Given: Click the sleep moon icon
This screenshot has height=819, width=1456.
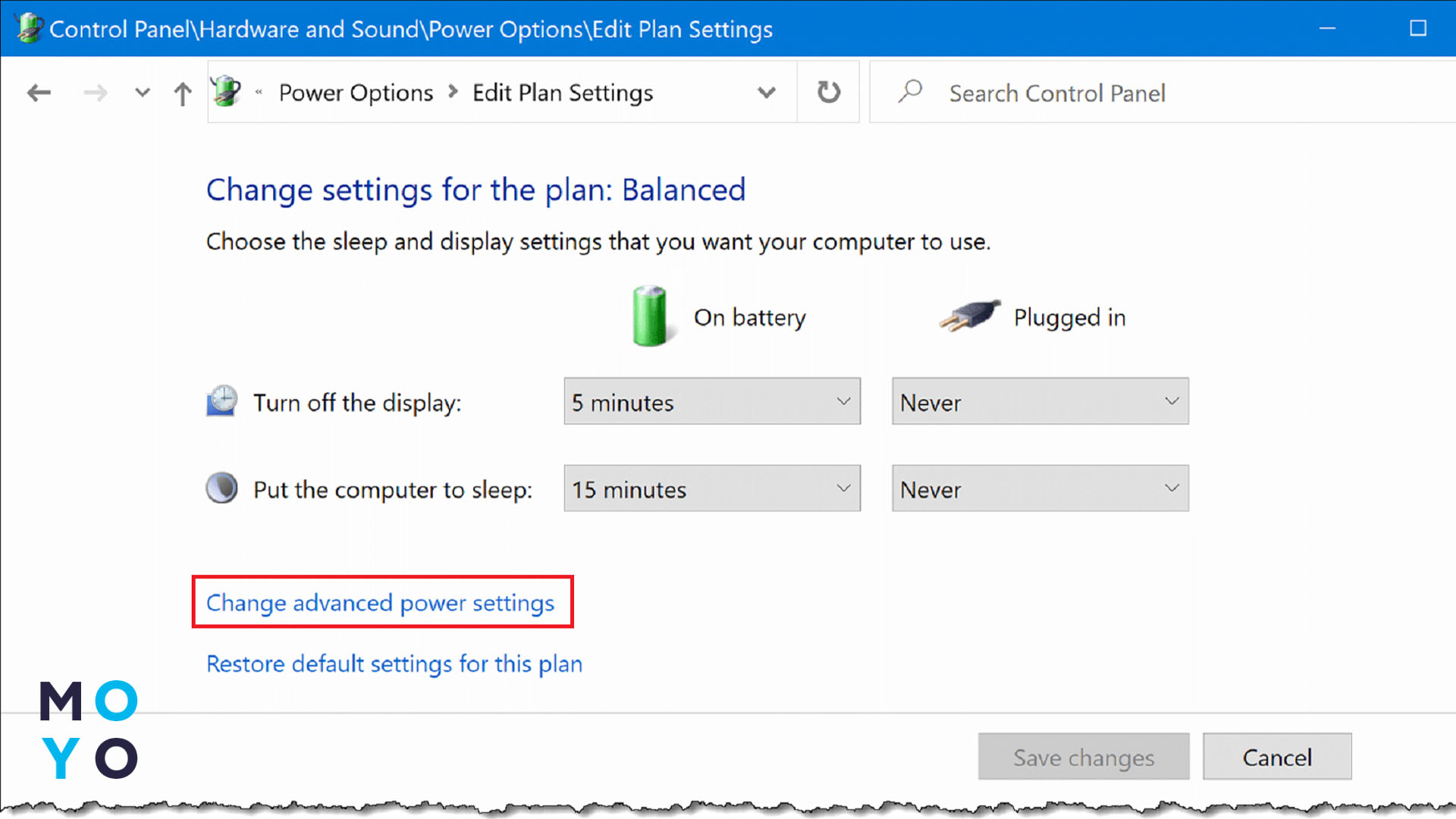Looking at the screenshot, I should click(221, 488).
